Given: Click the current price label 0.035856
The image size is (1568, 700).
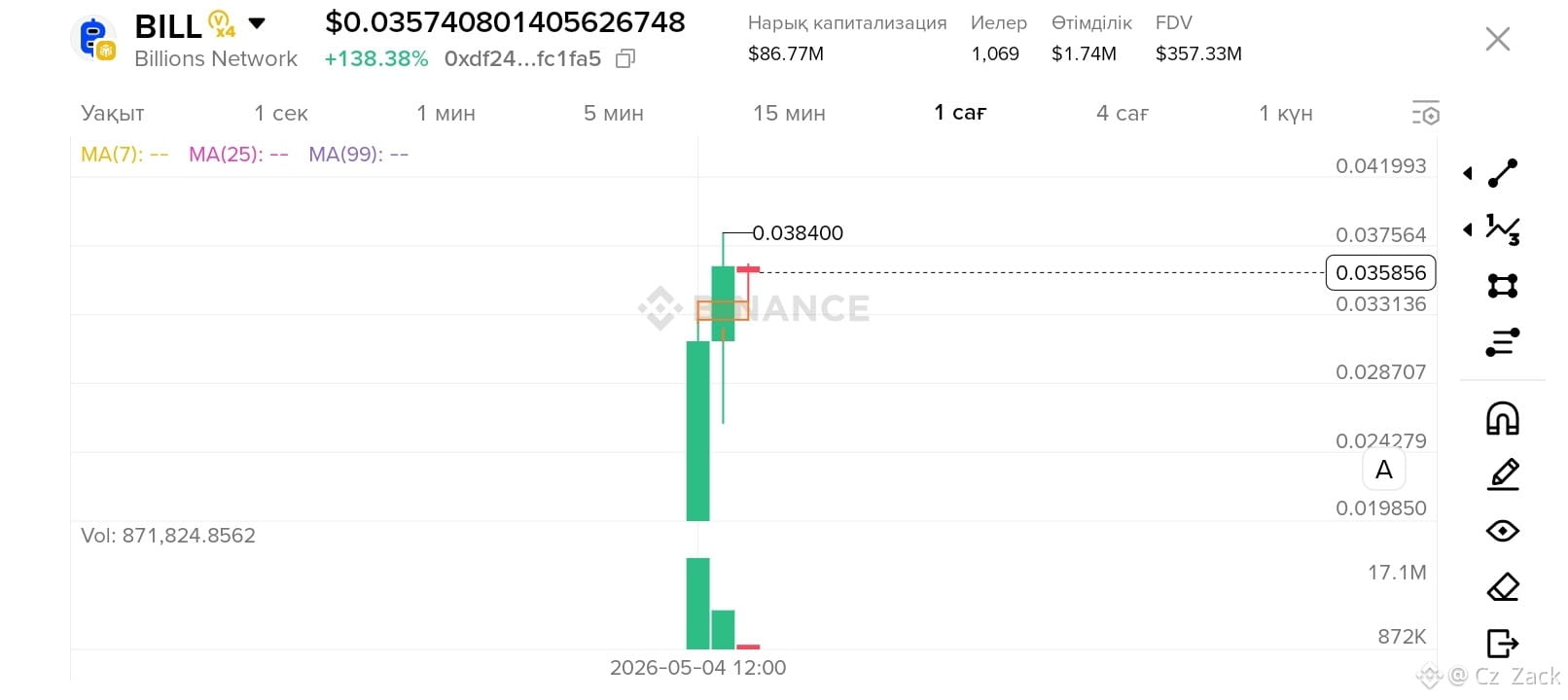Looking at the screenshot, I should 1380,273.
